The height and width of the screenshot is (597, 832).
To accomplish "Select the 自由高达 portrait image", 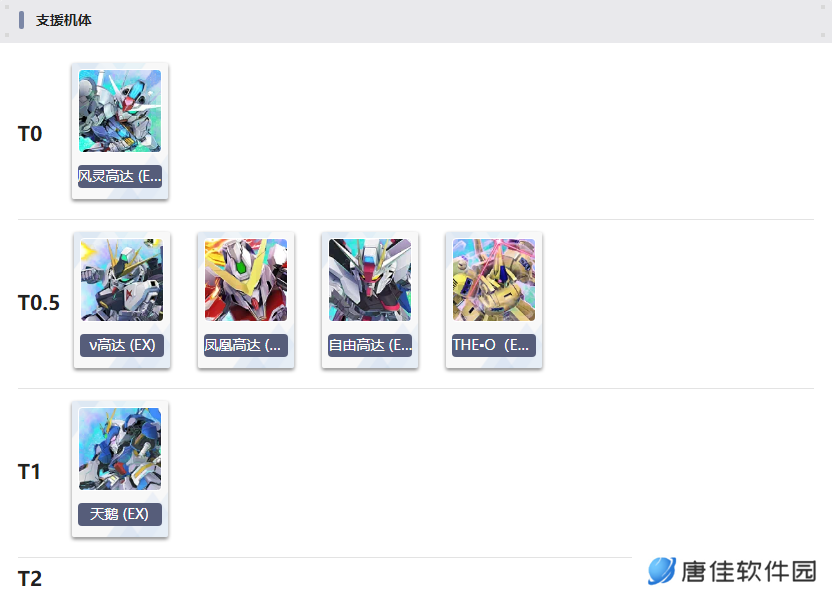I will (370, 280).
